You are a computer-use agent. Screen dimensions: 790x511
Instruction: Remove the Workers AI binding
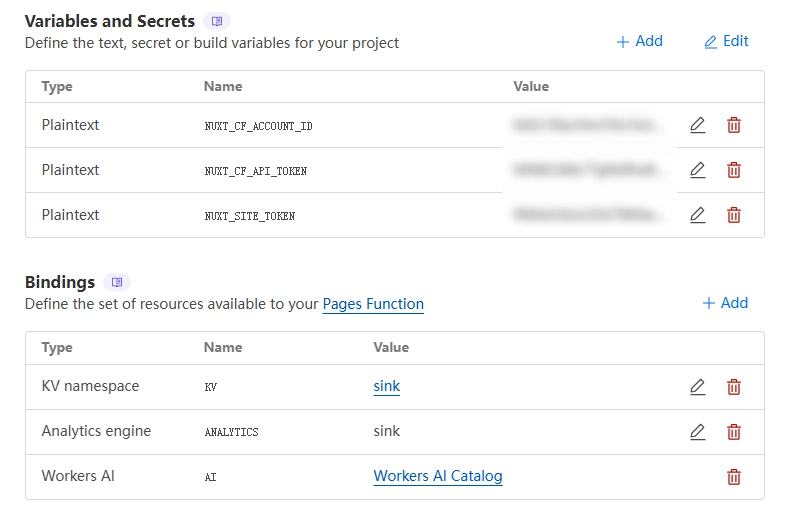tap(733, 477)
